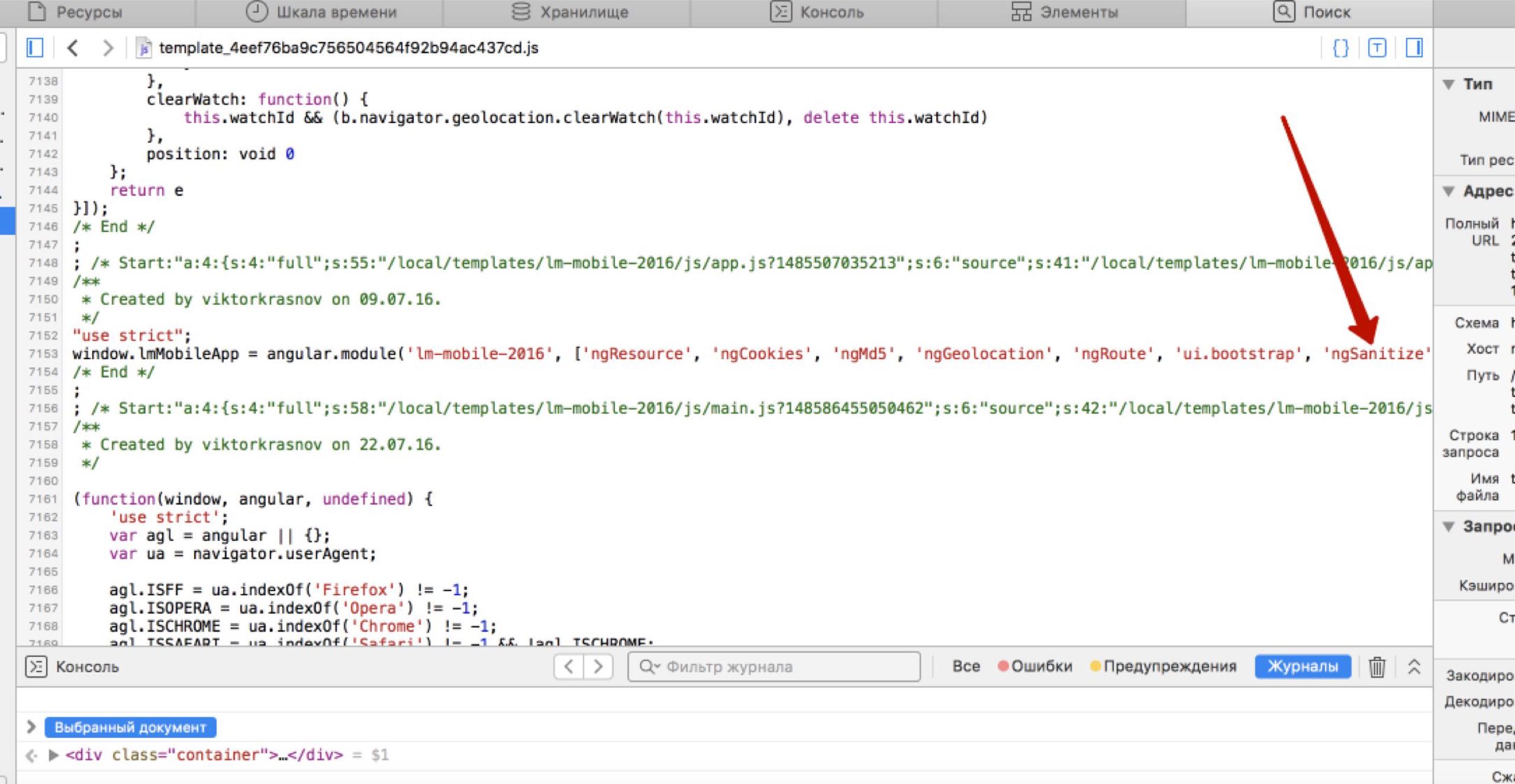Viewport: 1515px width, 784px height.
Task: Enable the Журналы logs filter
Action: (x=1303, y=666)
